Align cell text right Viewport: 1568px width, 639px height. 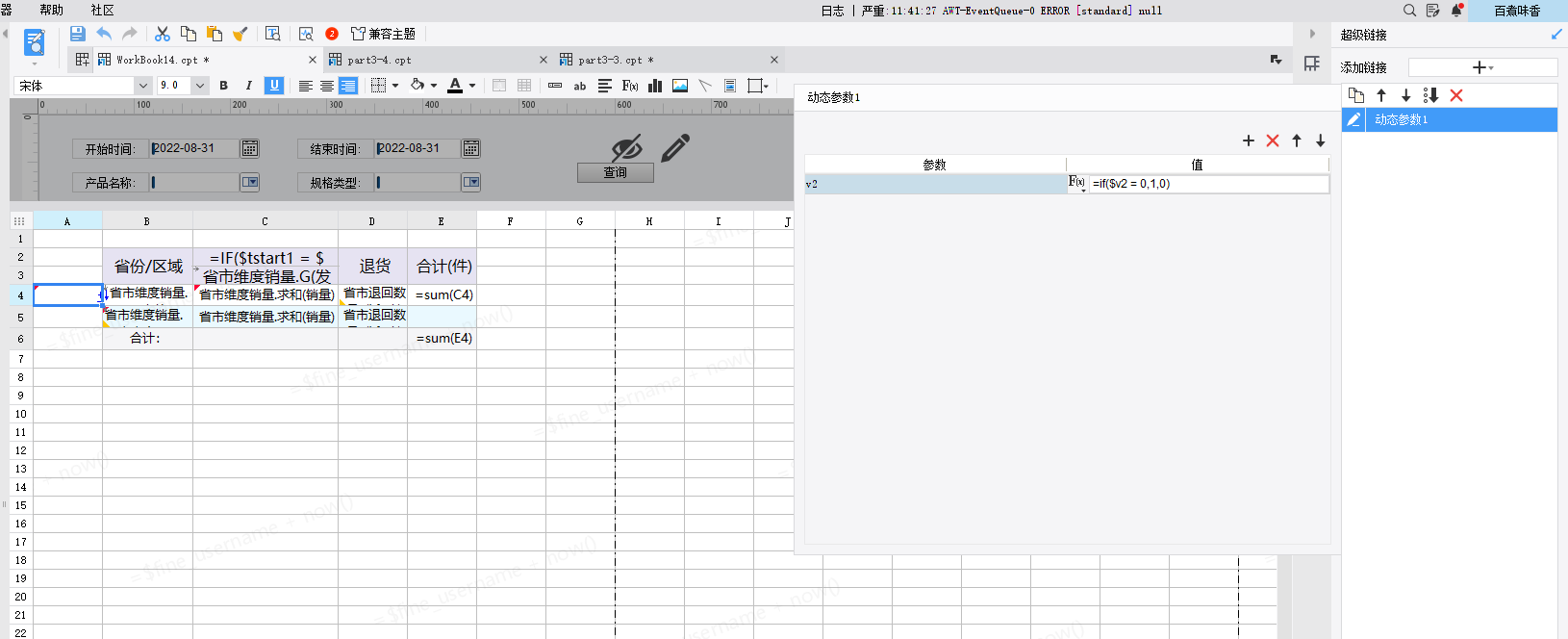pos(348,86)
